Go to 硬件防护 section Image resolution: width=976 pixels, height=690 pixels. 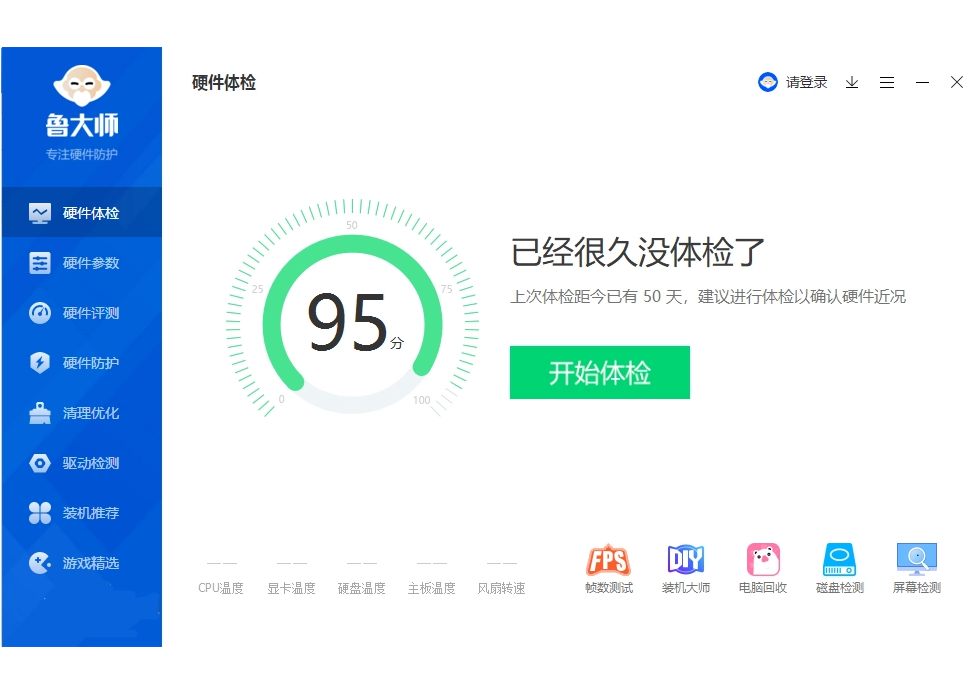(x=82, y=363)
